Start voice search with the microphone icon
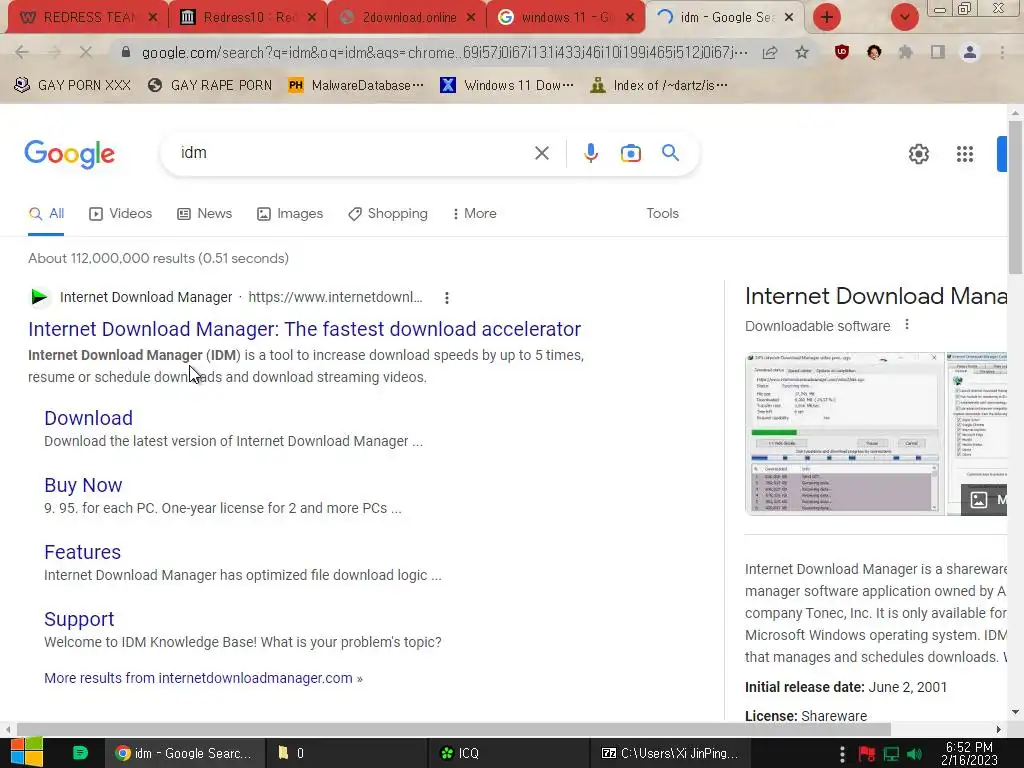Viewport: 1024px width, 768px height. [x=590, y=153]
